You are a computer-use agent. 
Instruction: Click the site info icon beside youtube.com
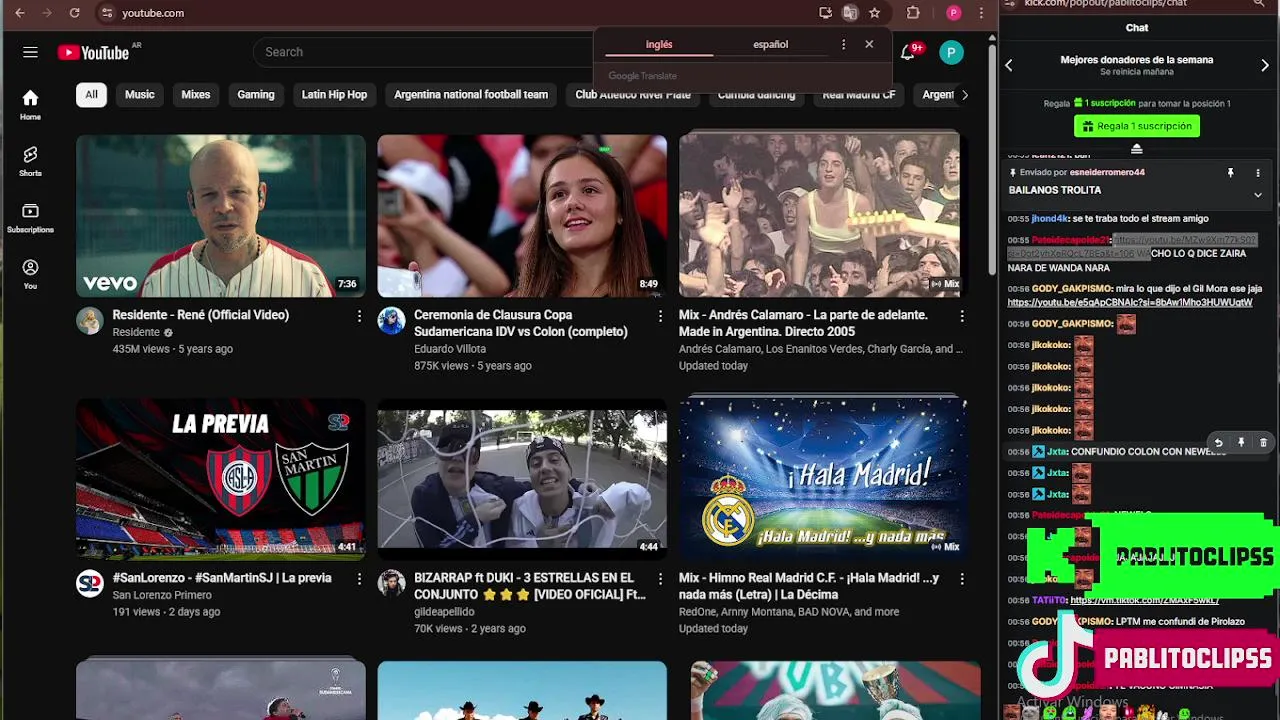click(x=107, y=13)
